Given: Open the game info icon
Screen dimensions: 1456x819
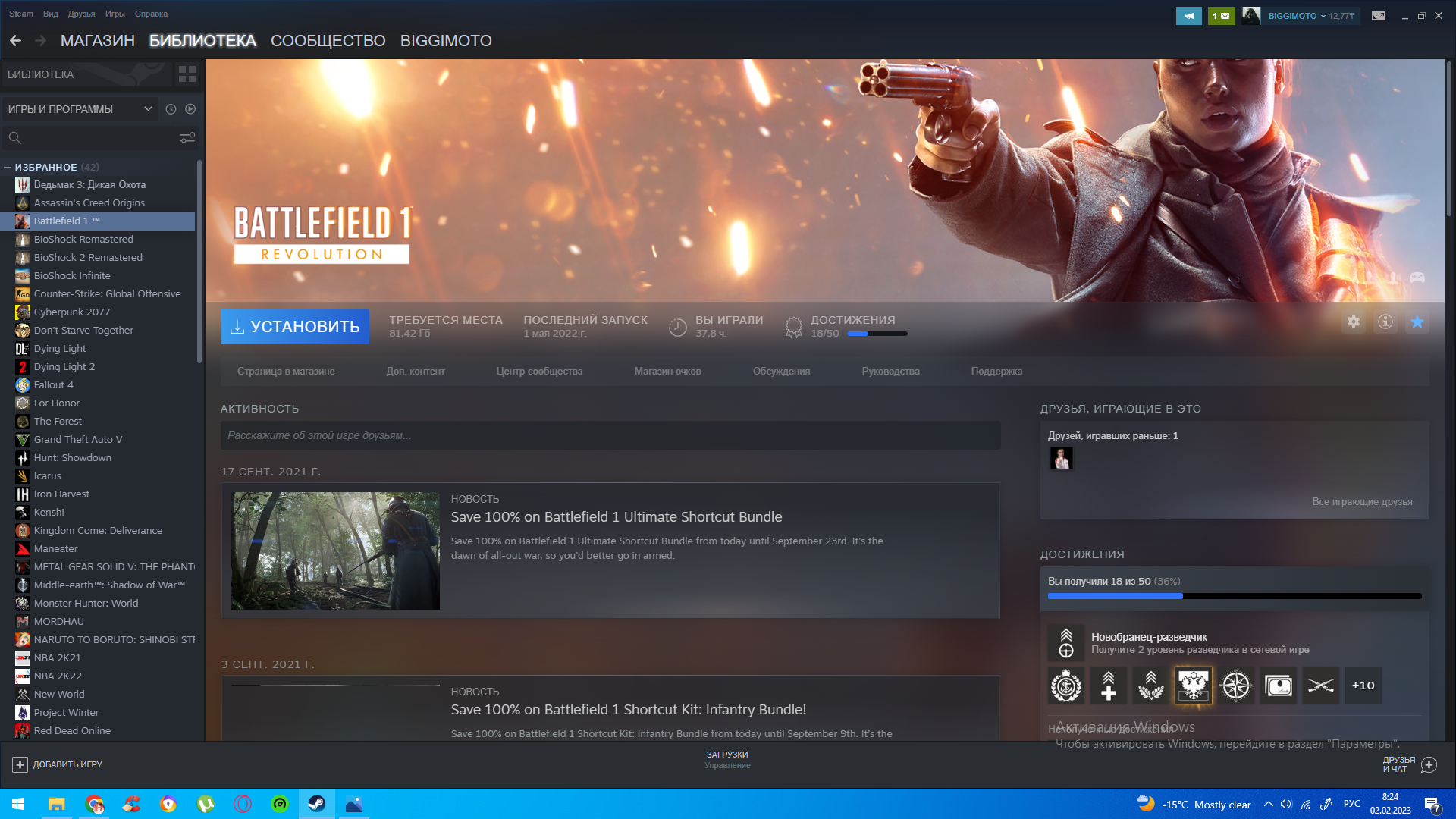Looking at the screenshot, I should (x=1385, y=322).
